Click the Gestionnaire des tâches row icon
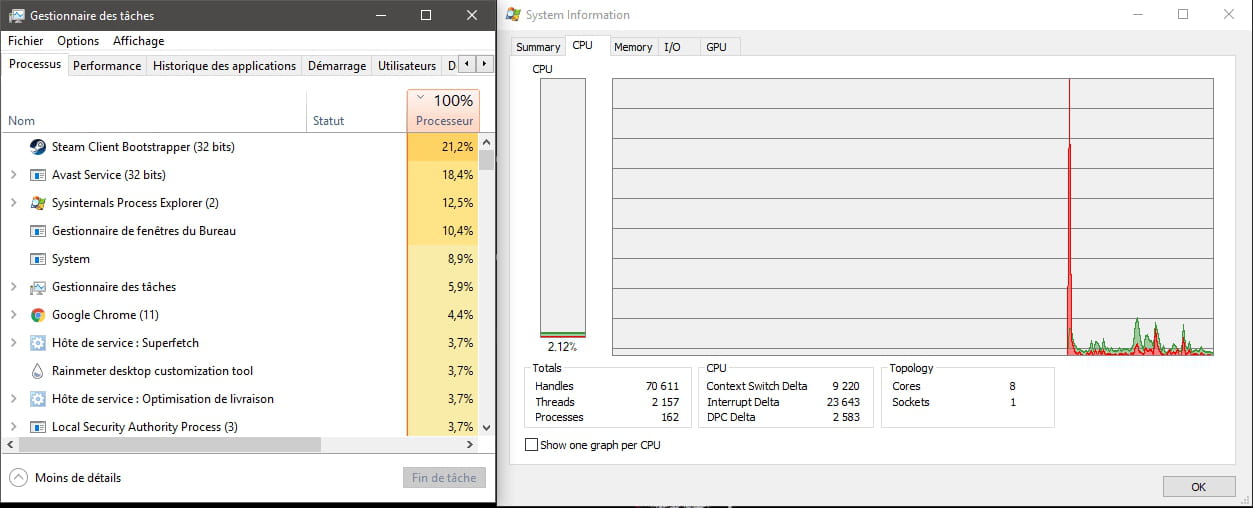This screenshot has width=1253, height=508. [38, 287]
